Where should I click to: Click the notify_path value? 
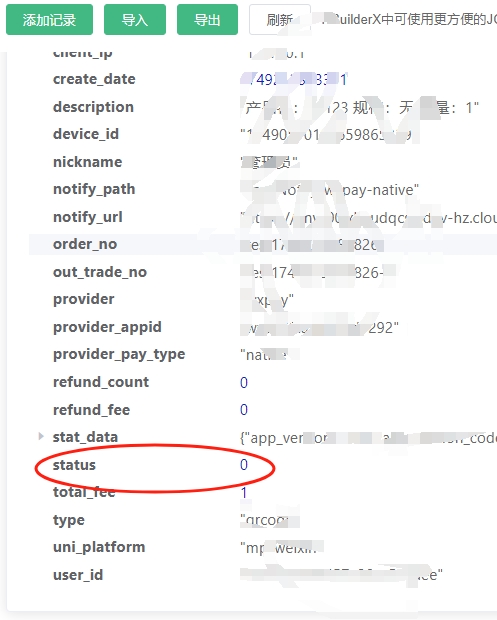click(330, 190)
